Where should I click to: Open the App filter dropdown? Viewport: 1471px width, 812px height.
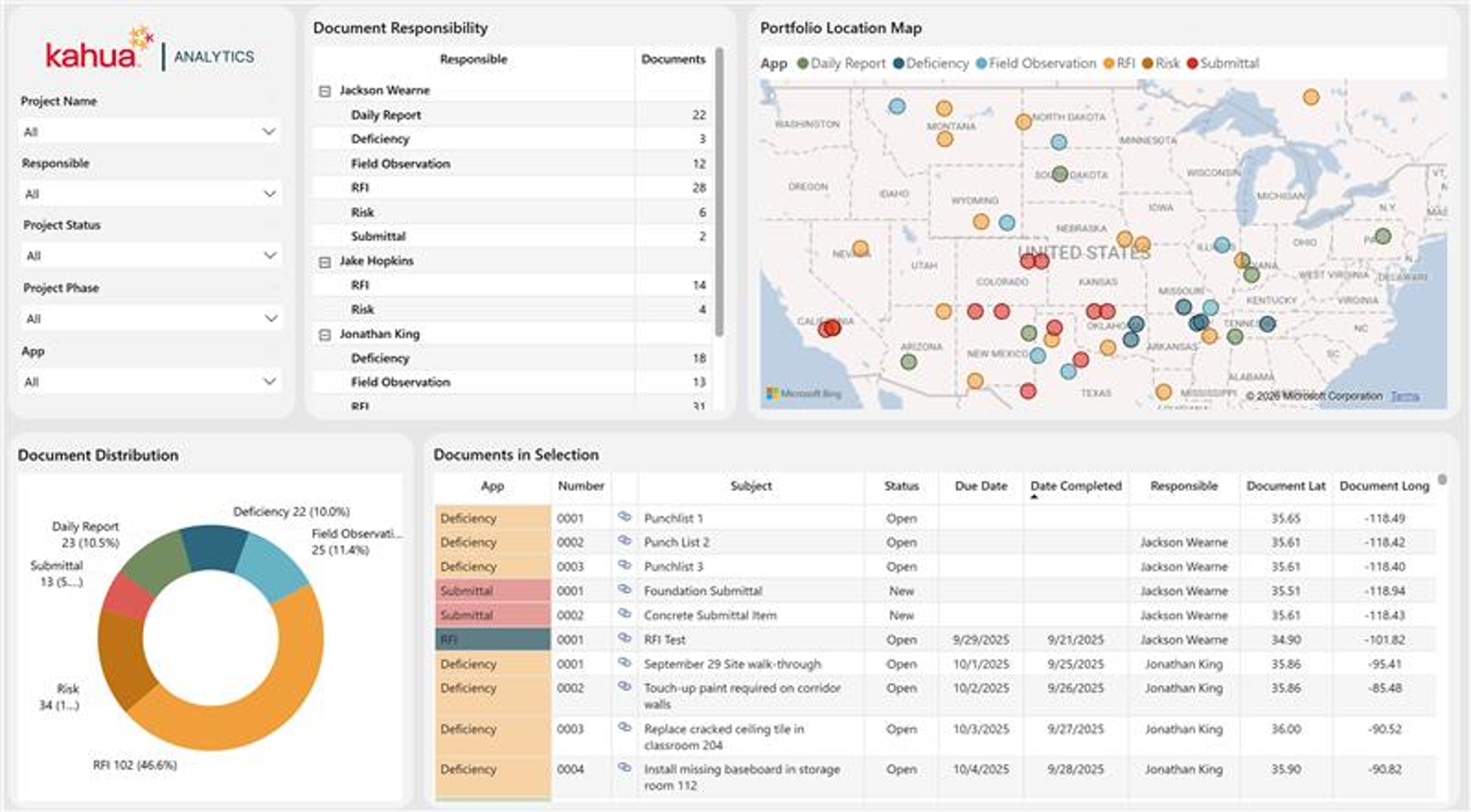(x=149, y=381)
